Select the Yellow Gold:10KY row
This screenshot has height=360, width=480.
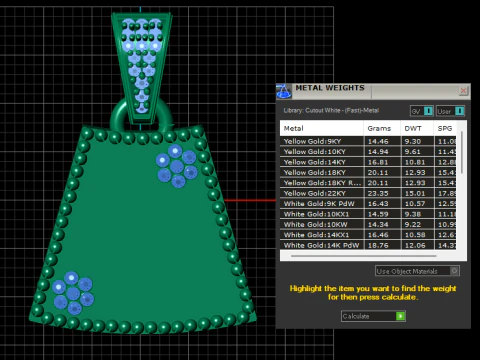tap(368, 152)
